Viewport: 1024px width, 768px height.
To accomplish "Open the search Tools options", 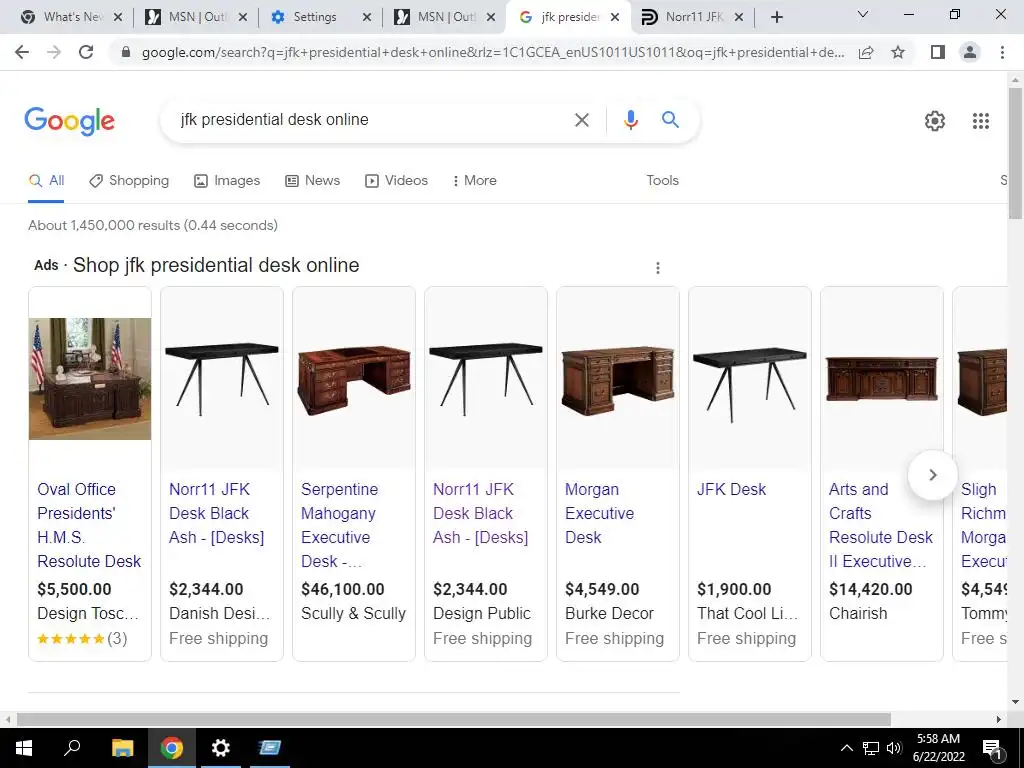I will click(662, 181).
